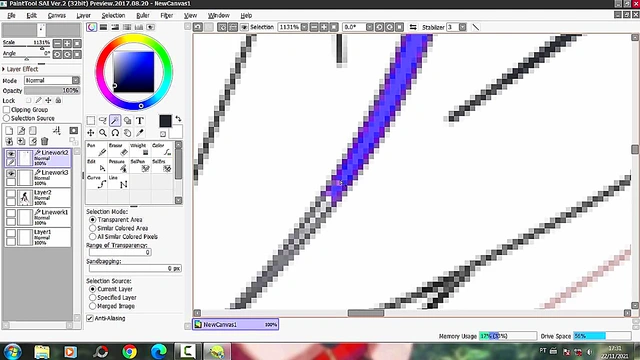
Task: Show the RGB slider panel
Action: (103, 27)
